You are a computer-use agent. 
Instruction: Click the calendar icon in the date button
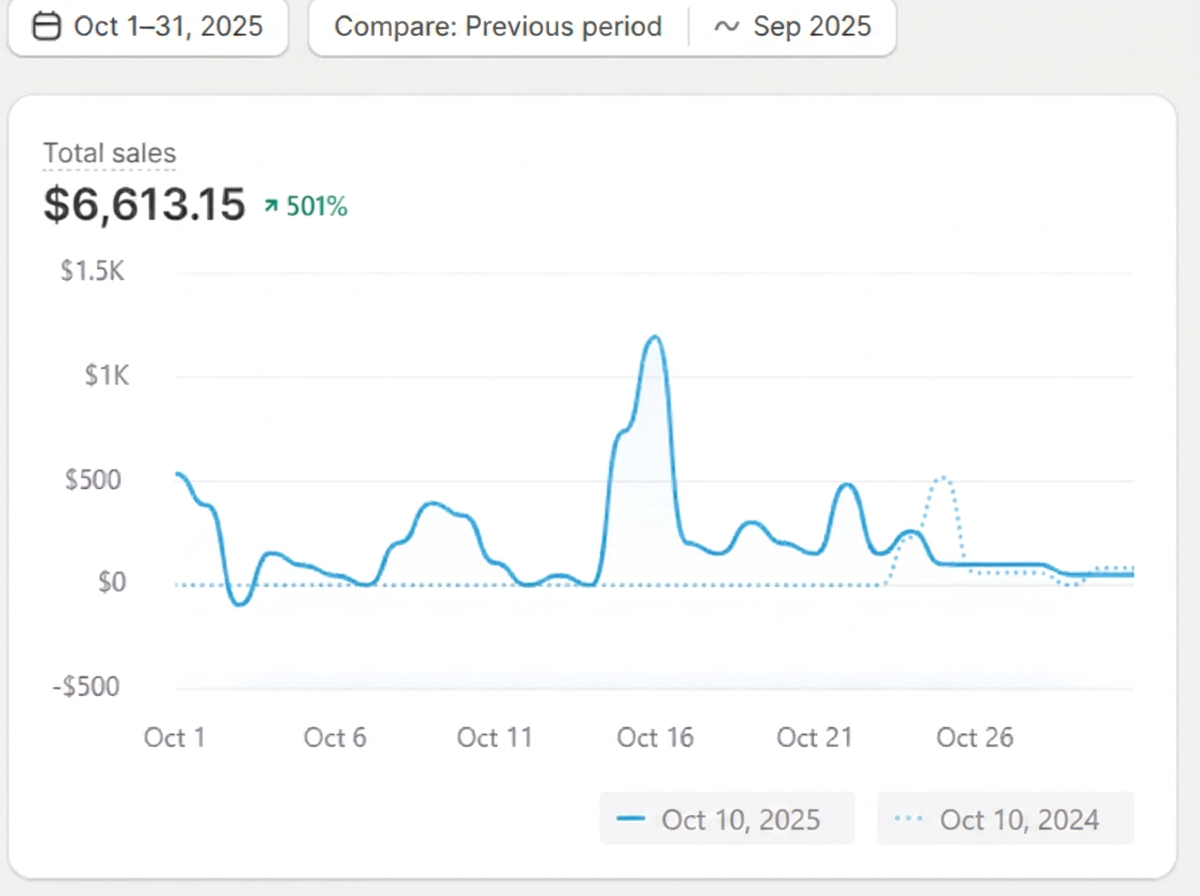coord(46,27)
